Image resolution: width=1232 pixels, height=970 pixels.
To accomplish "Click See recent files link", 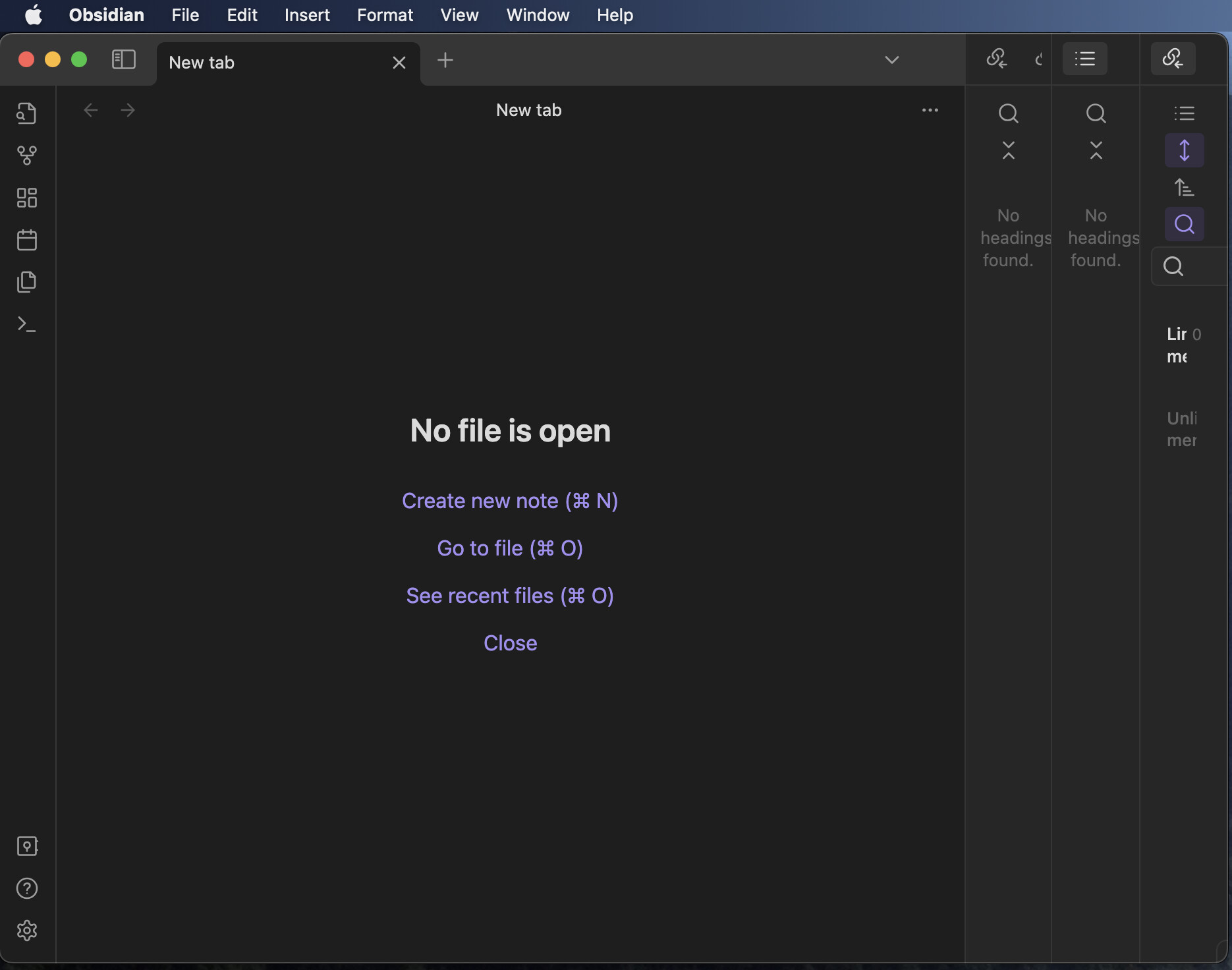I will 510,596.
